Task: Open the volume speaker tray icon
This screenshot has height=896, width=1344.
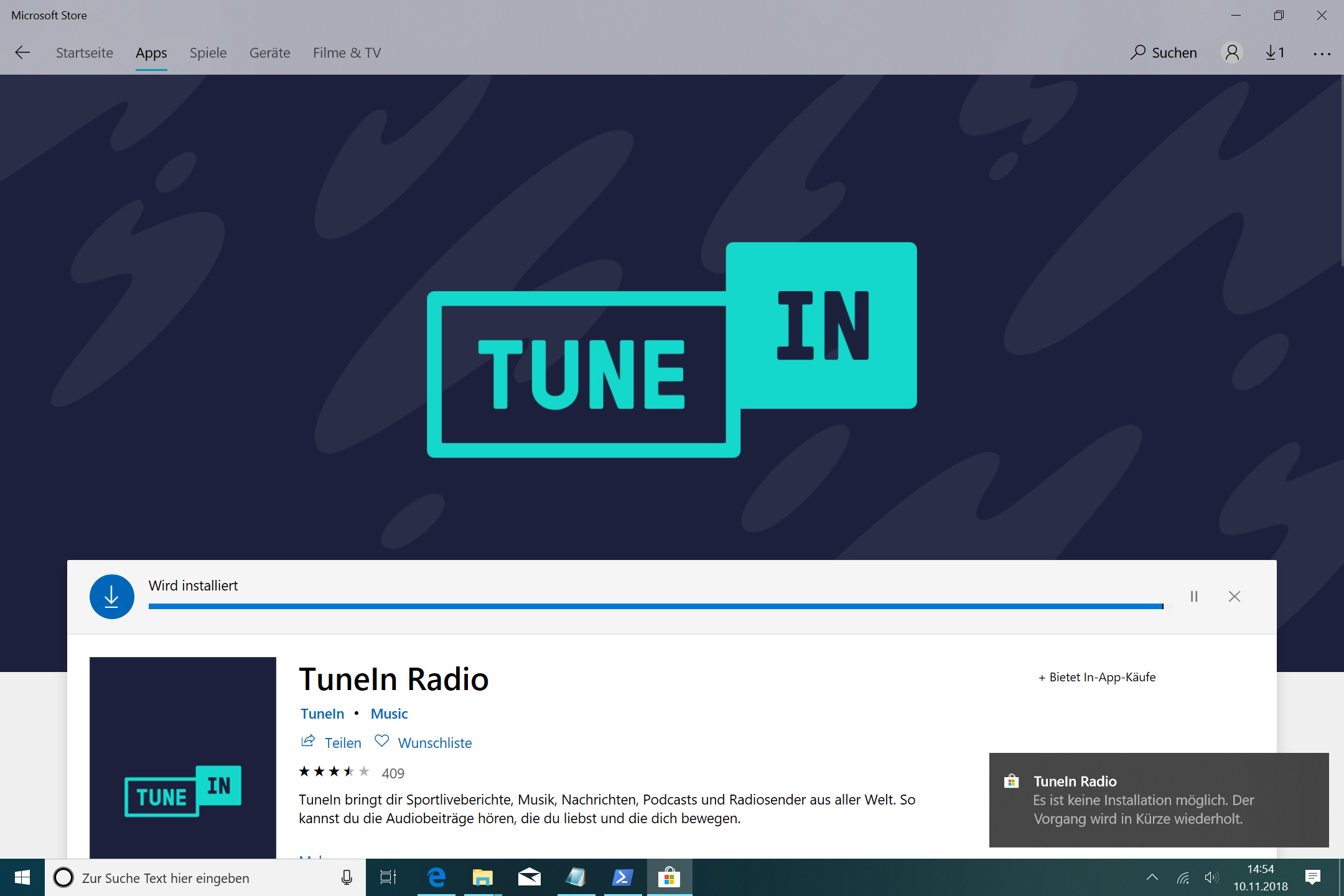Action: coord(1211,878)
